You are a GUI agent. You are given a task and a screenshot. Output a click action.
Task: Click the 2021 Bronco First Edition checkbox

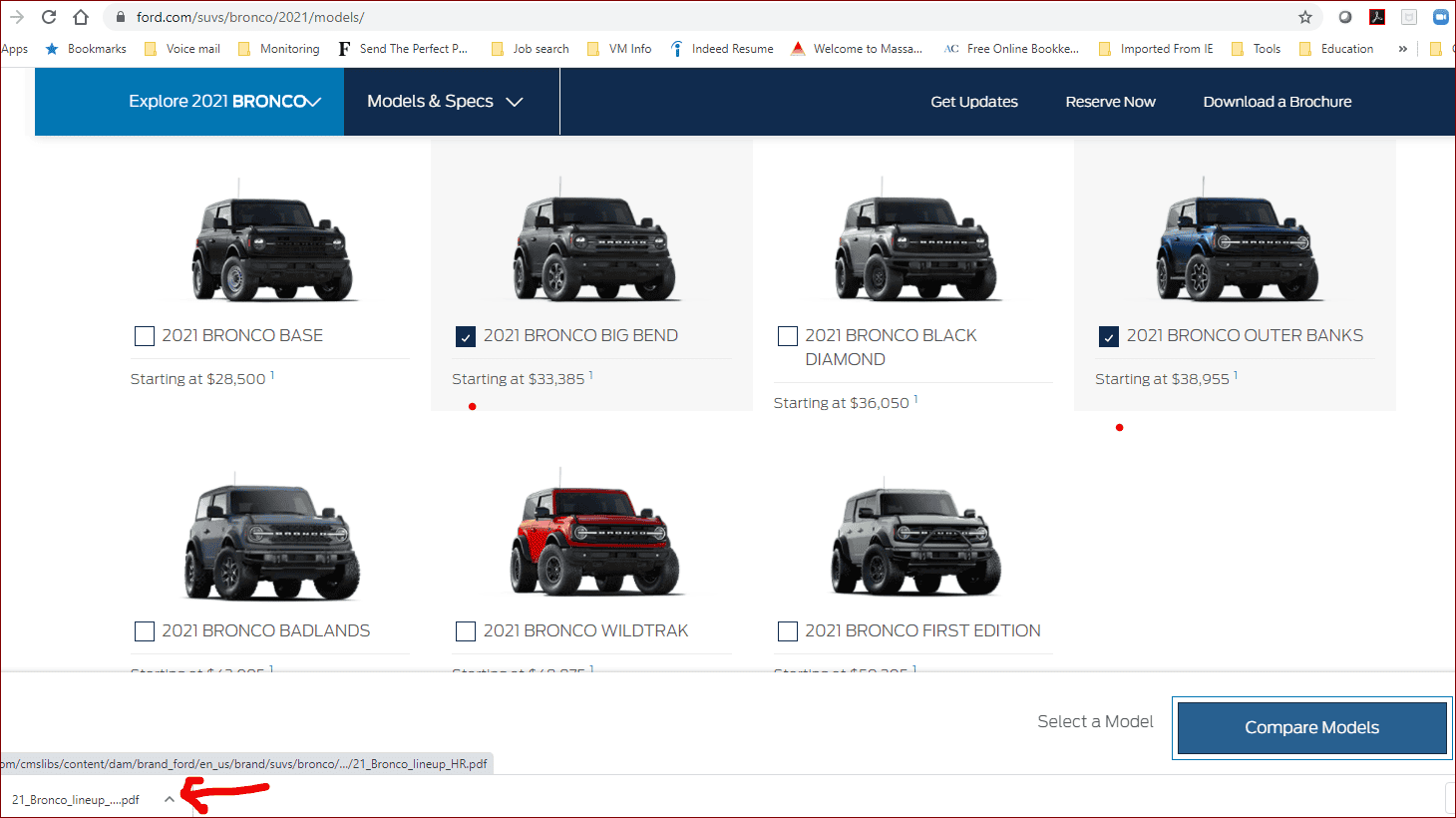pyautogui.click(x=788, y=631)
